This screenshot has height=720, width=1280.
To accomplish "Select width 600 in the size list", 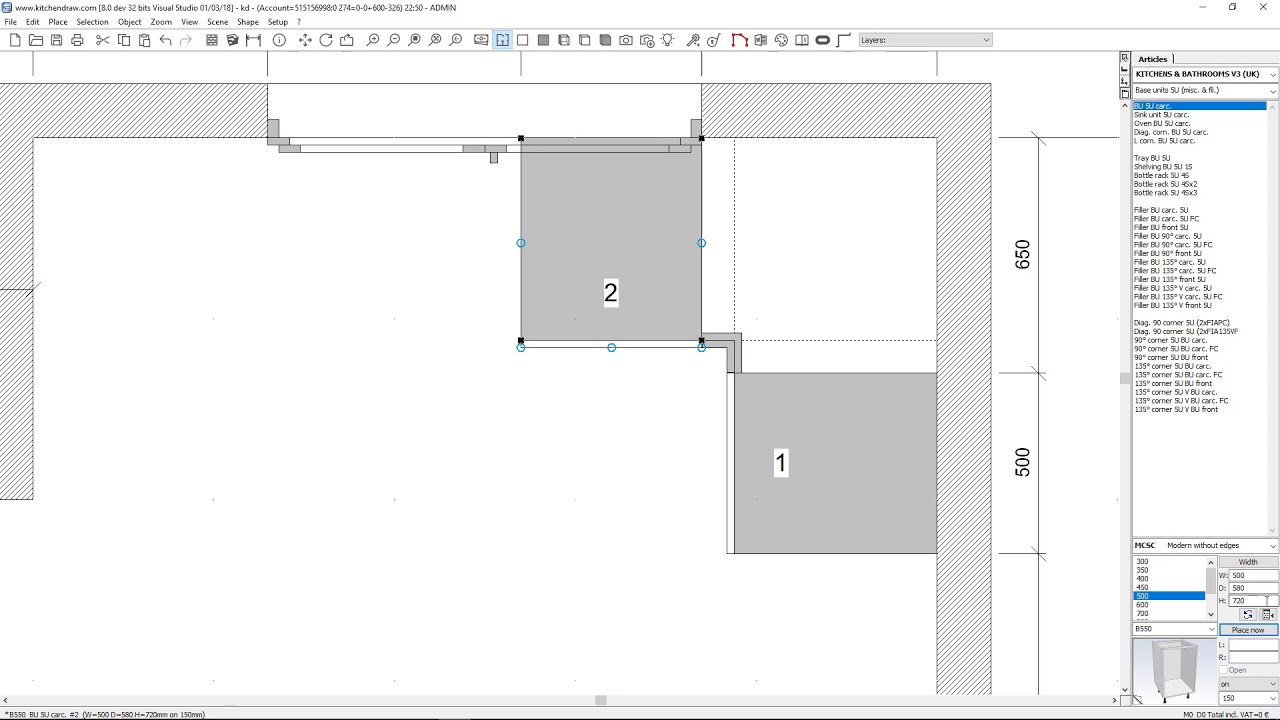I will pos(1142,605).
